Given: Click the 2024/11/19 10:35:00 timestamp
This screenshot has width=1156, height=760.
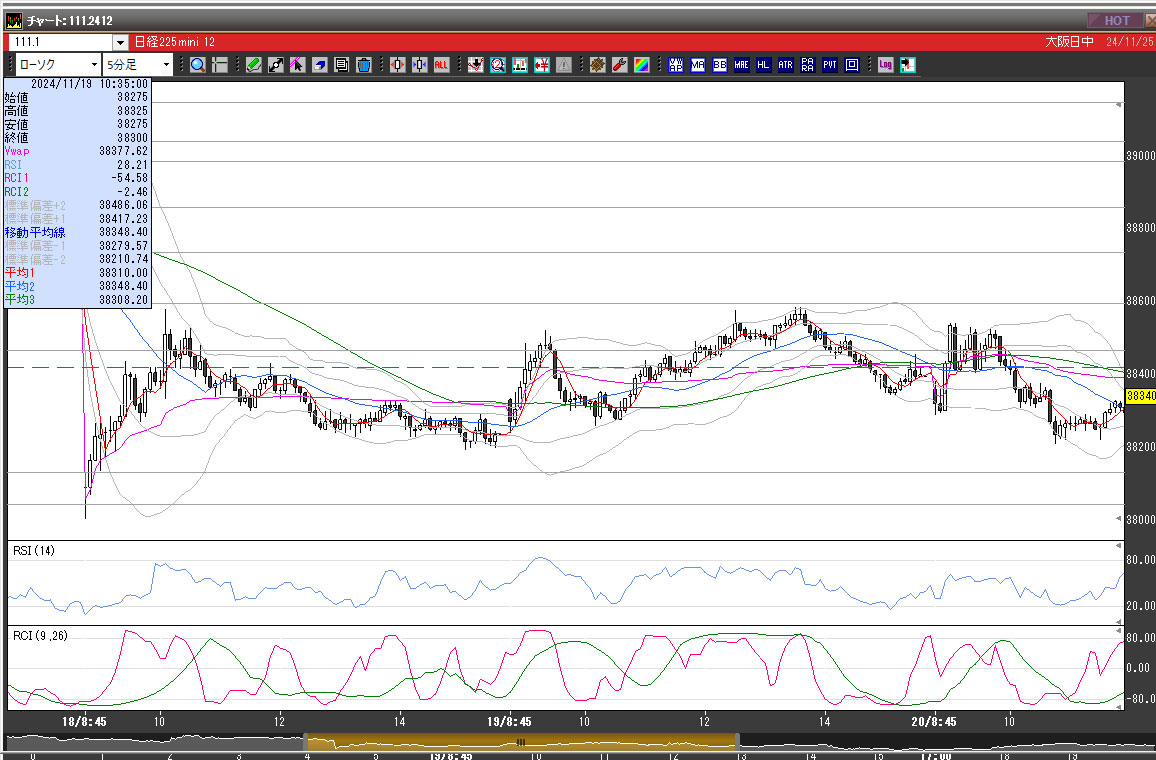Looking at the screenshot, I should (89, 84).
